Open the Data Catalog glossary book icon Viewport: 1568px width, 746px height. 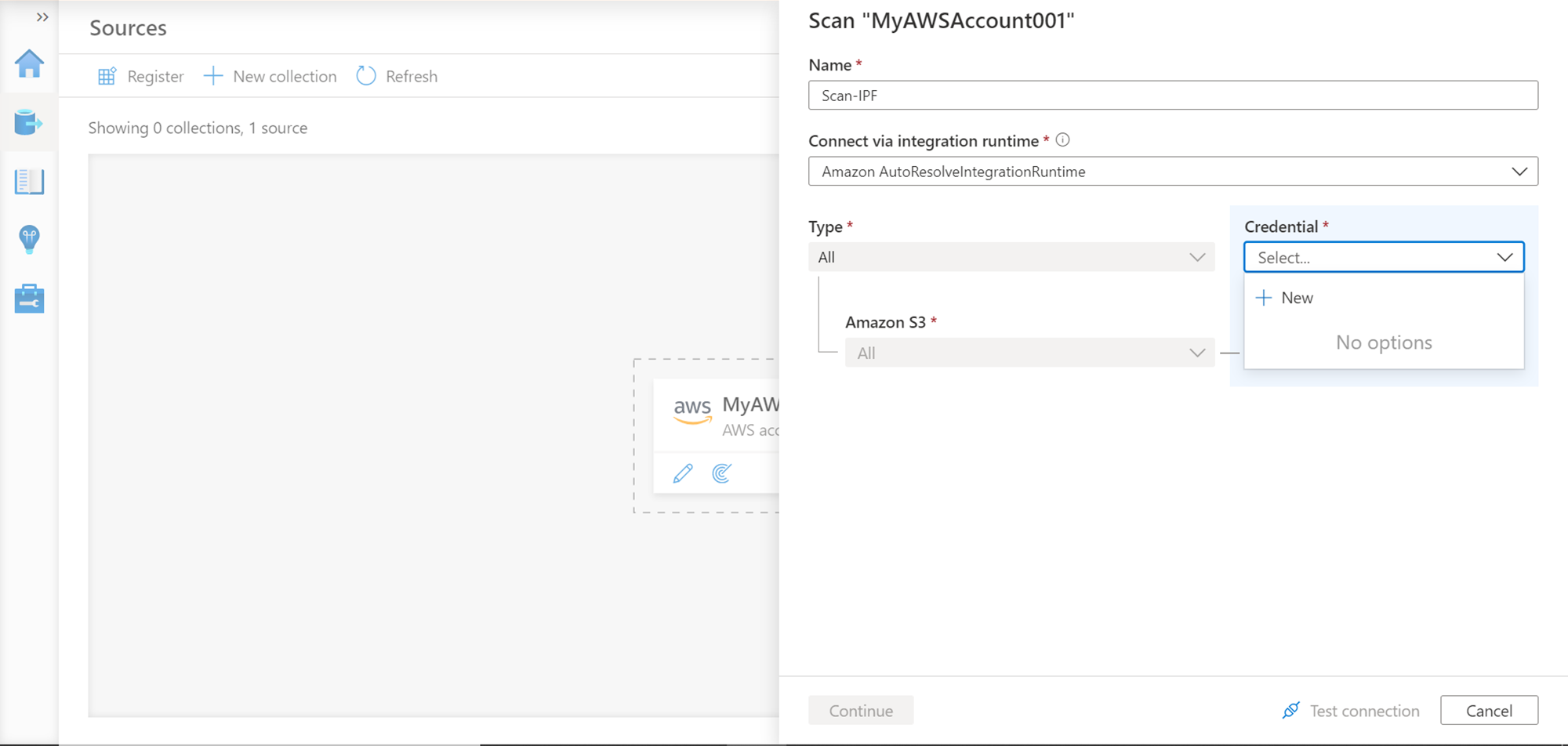tap(29, 182)
